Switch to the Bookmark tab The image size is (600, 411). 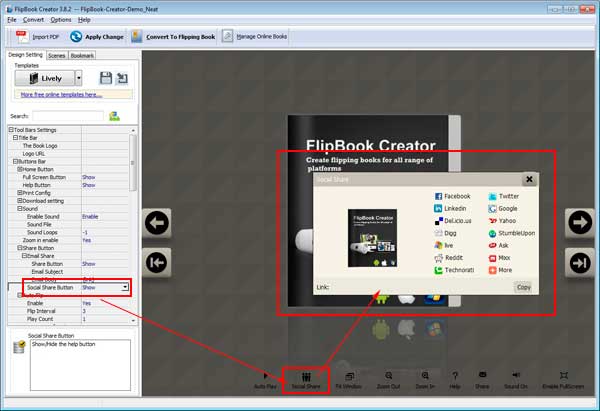82,55
